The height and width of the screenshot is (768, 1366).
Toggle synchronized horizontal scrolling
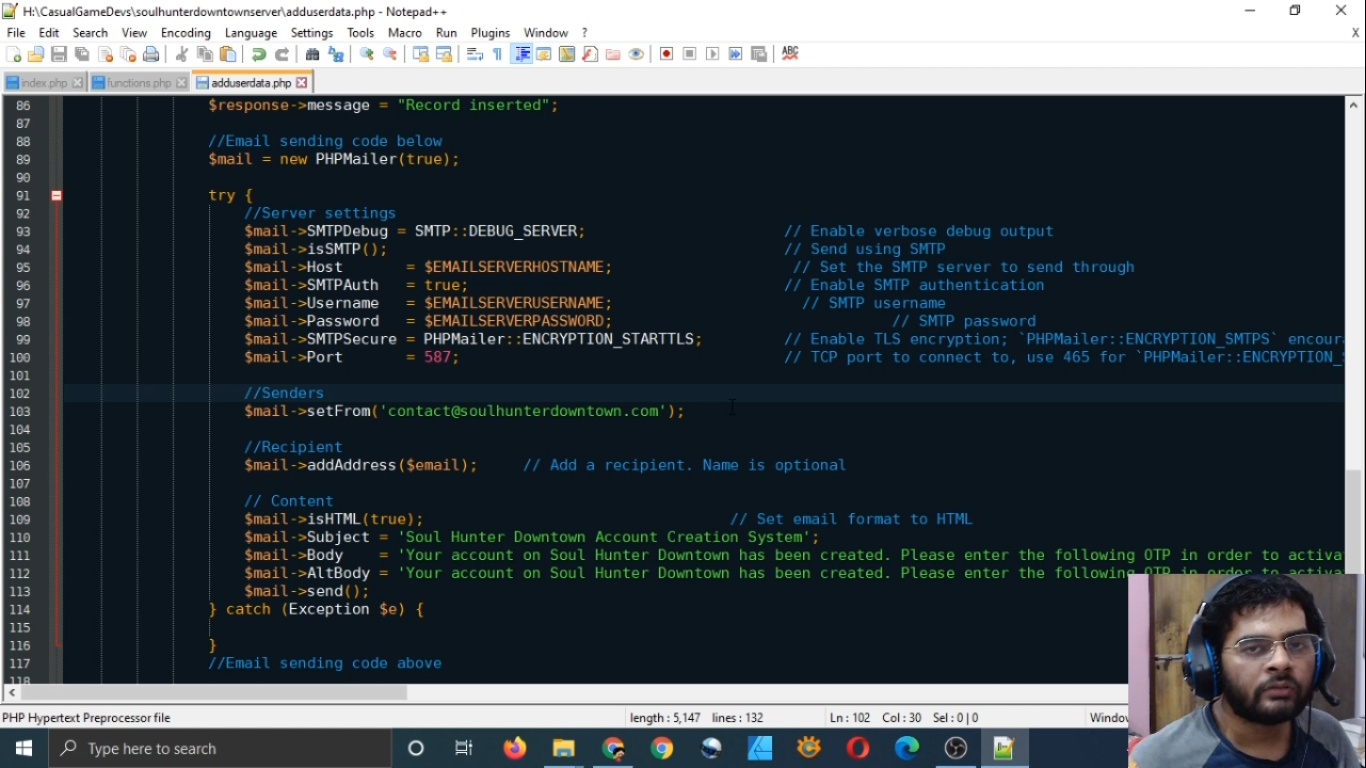coord(444,54)
